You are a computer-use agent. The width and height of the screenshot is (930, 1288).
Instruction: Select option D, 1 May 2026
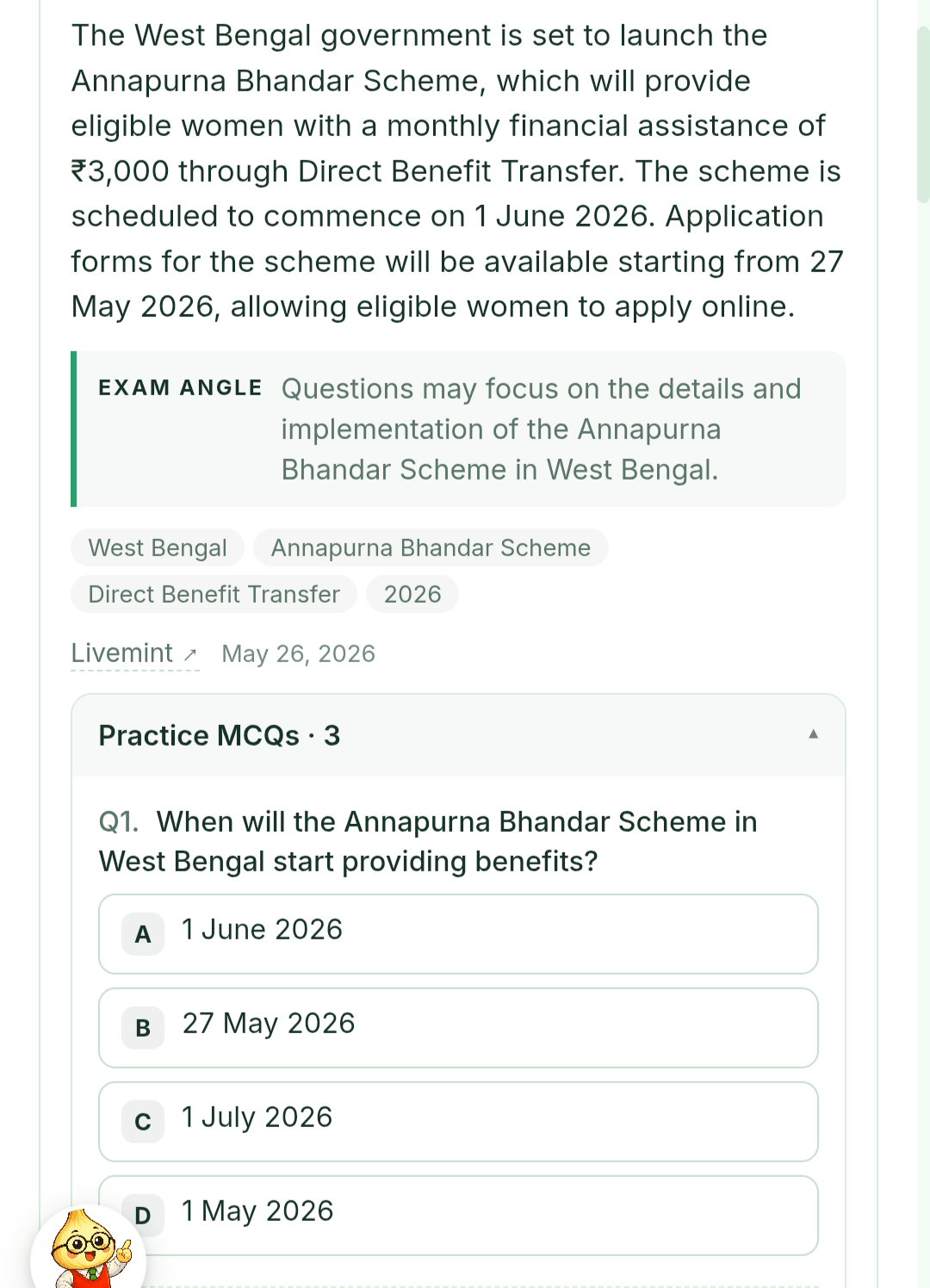click(458, 1216)
